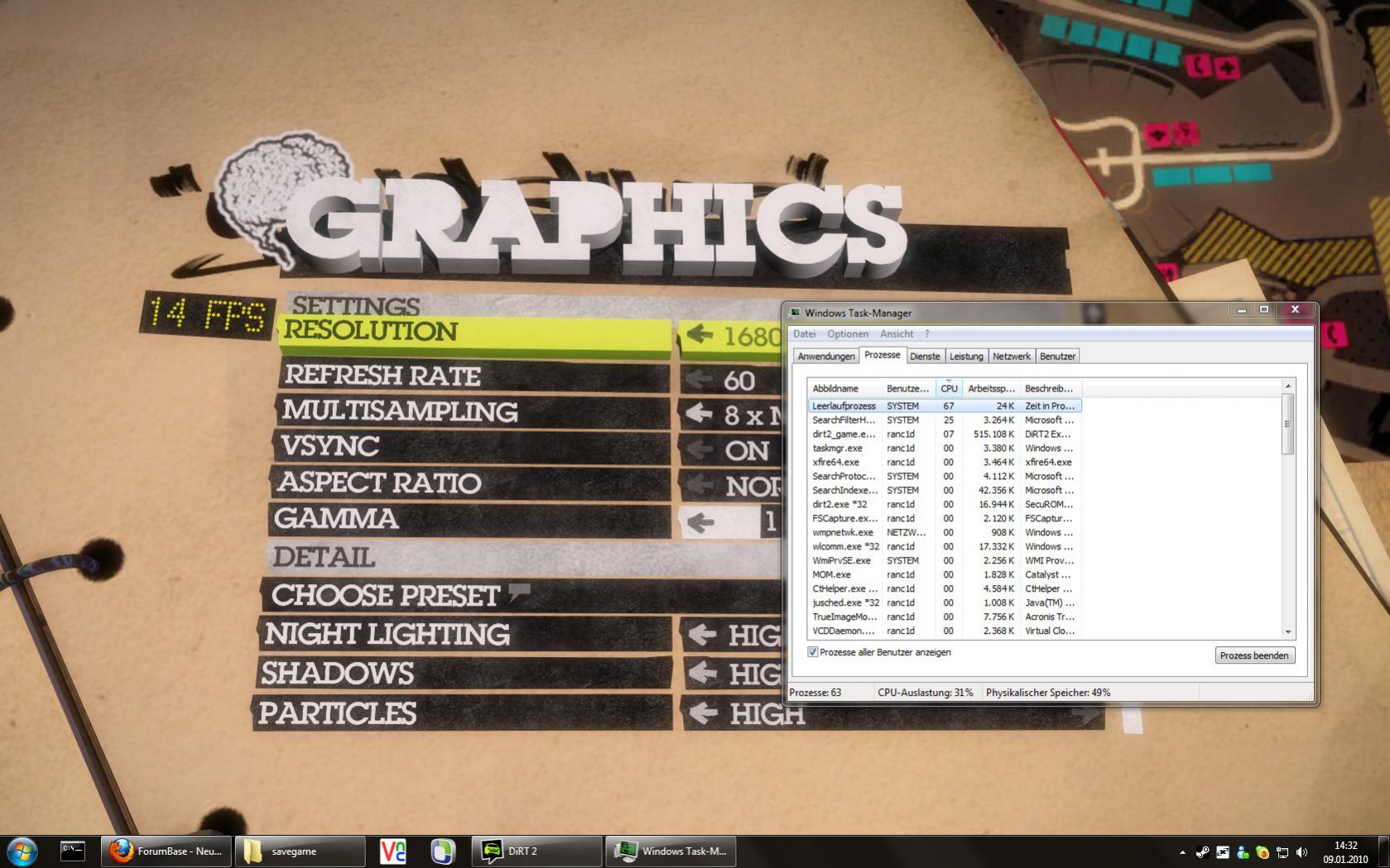The width and height of the screenshot is (1390, 868).
Task: Switch to the DiRT 2 taskbar button
Action: (536, 851)
